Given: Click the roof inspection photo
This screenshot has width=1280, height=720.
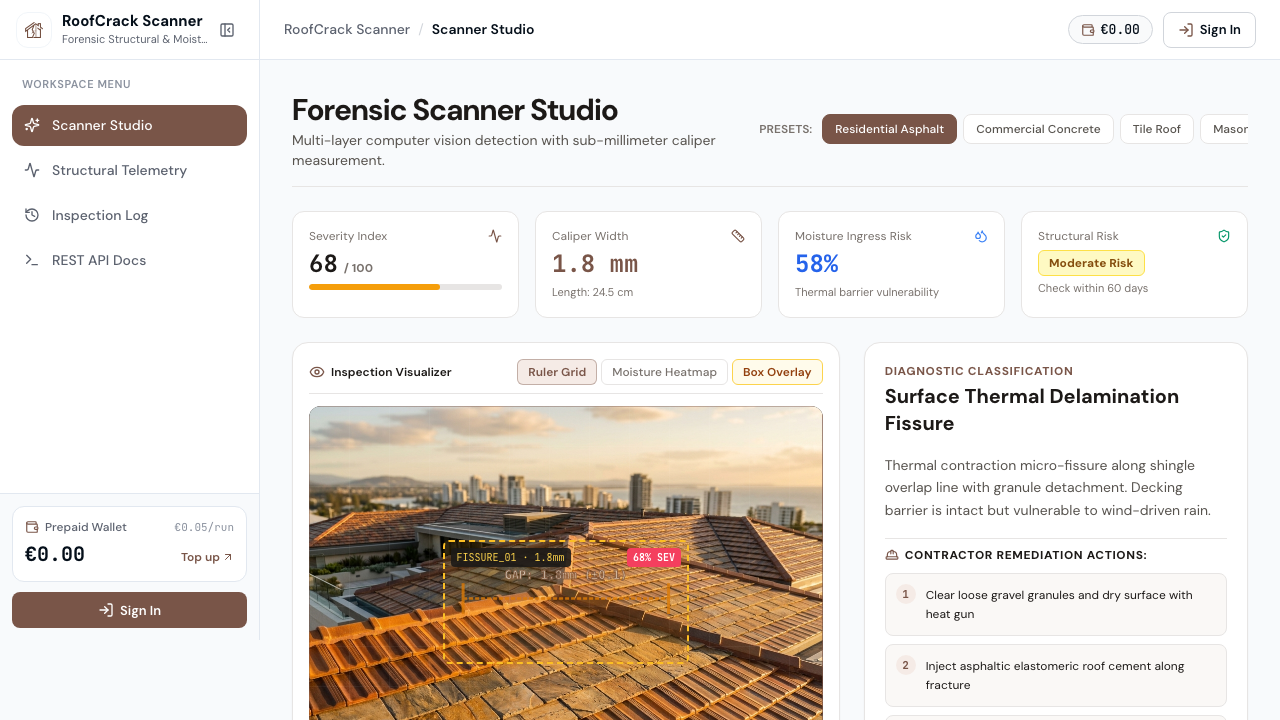Looking at the screenshot, I should click(x=566, y=563).
